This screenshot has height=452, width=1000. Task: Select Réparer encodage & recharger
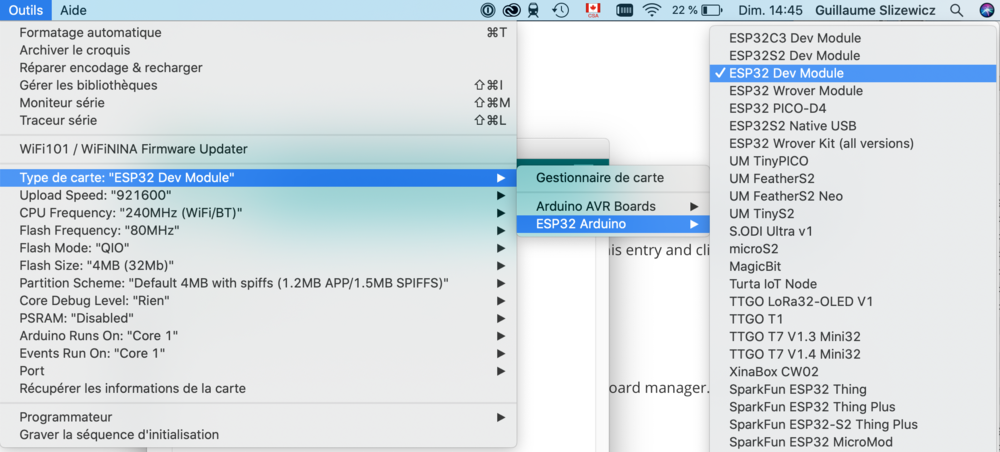258,68
